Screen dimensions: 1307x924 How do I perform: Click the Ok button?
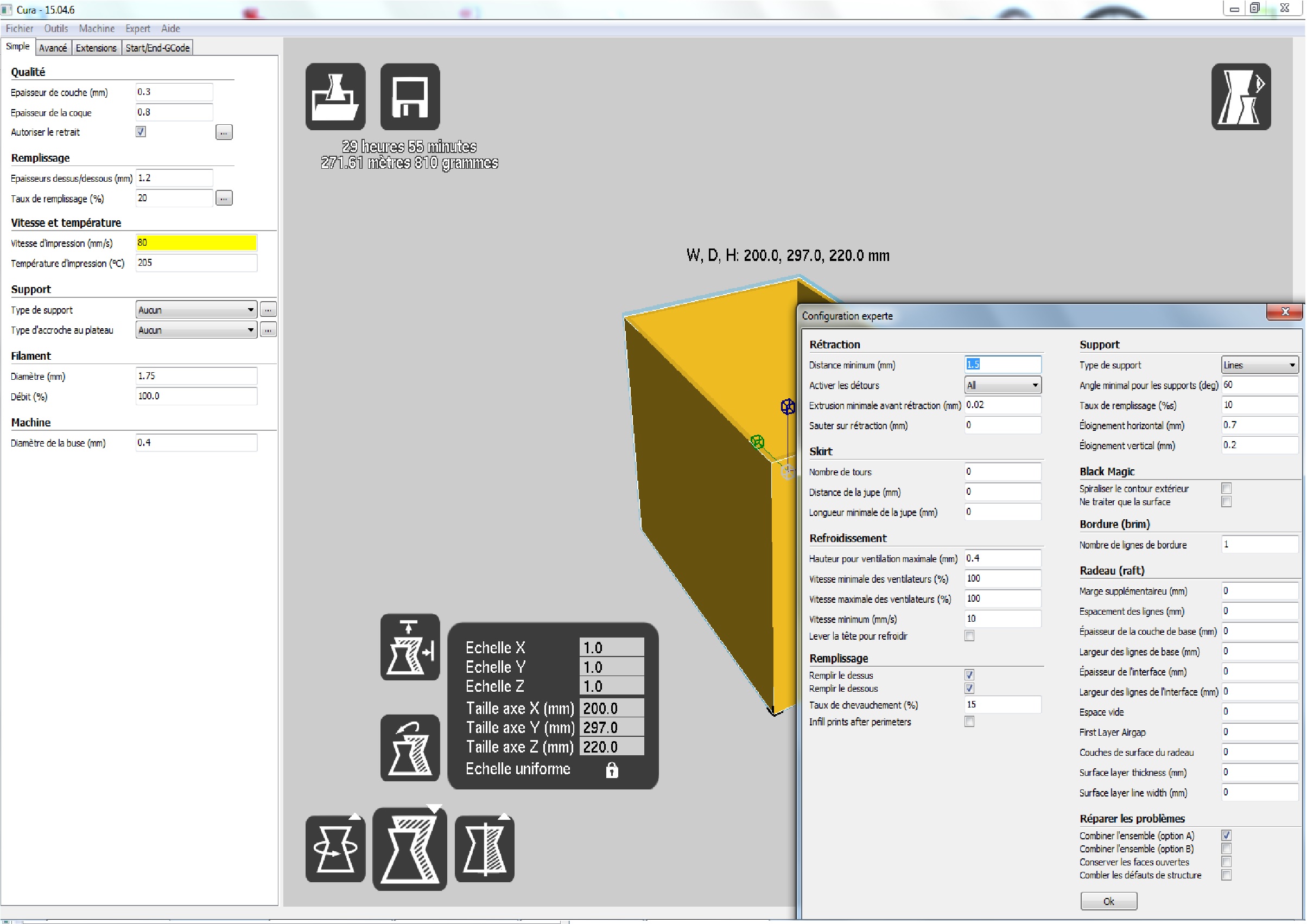[x=1108, y=901]
